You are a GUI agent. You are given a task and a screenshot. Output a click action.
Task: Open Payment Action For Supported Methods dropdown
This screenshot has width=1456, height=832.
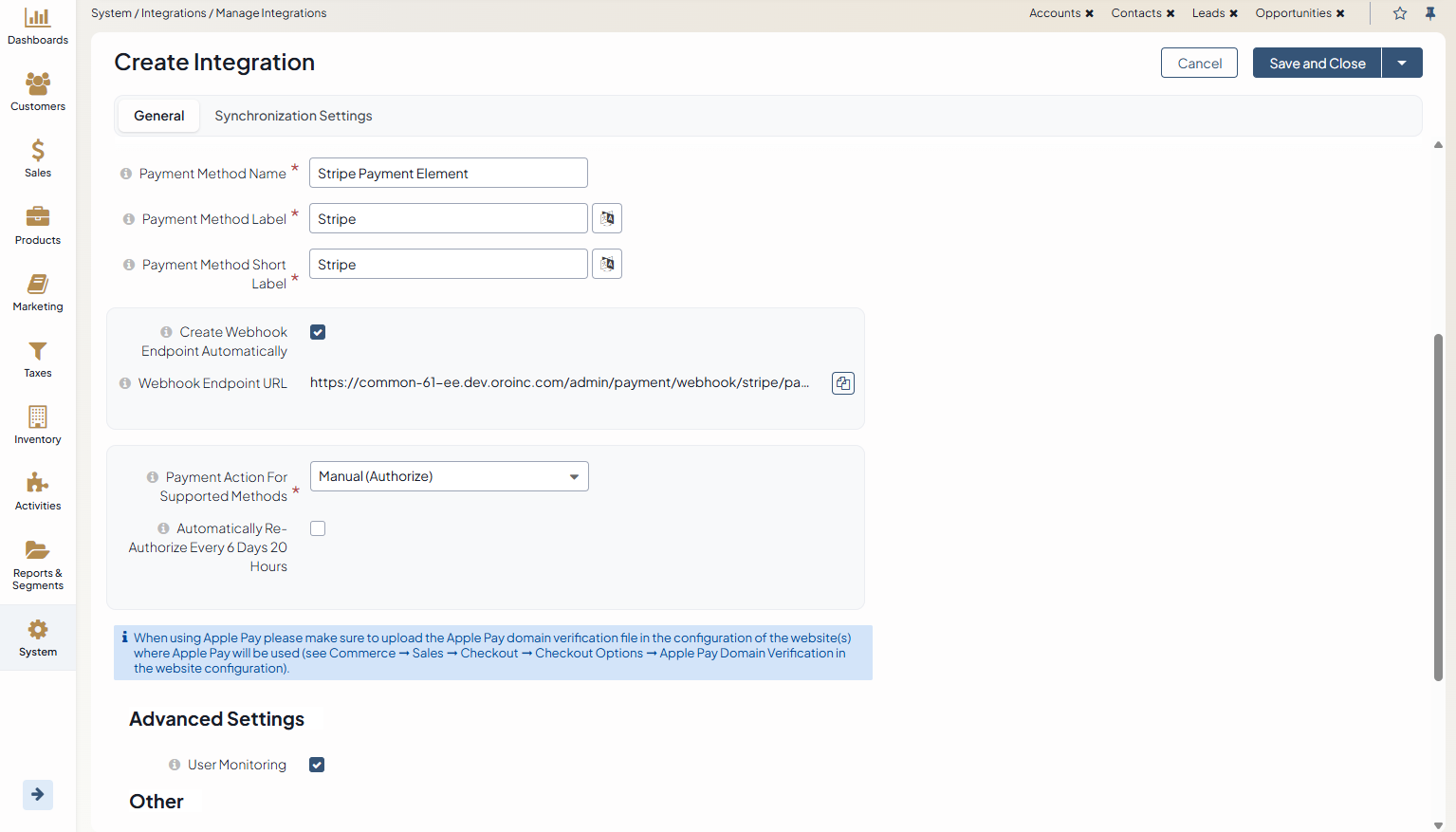[x=449, y=476]
